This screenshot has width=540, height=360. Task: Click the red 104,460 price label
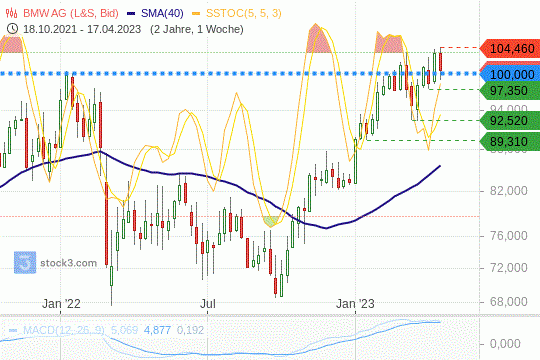pos(510,49)
